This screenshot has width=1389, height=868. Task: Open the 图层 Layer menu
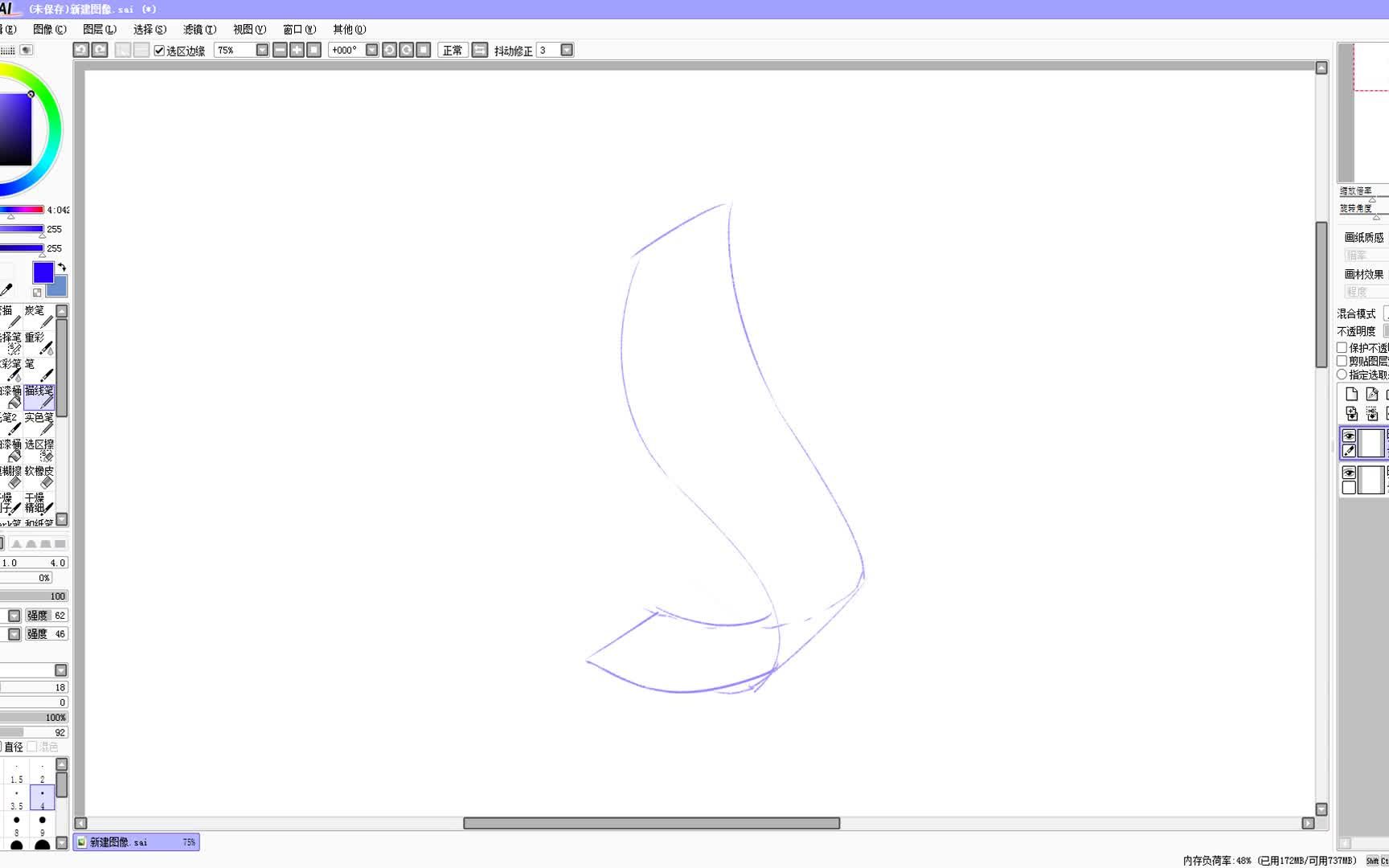point(99,29)
